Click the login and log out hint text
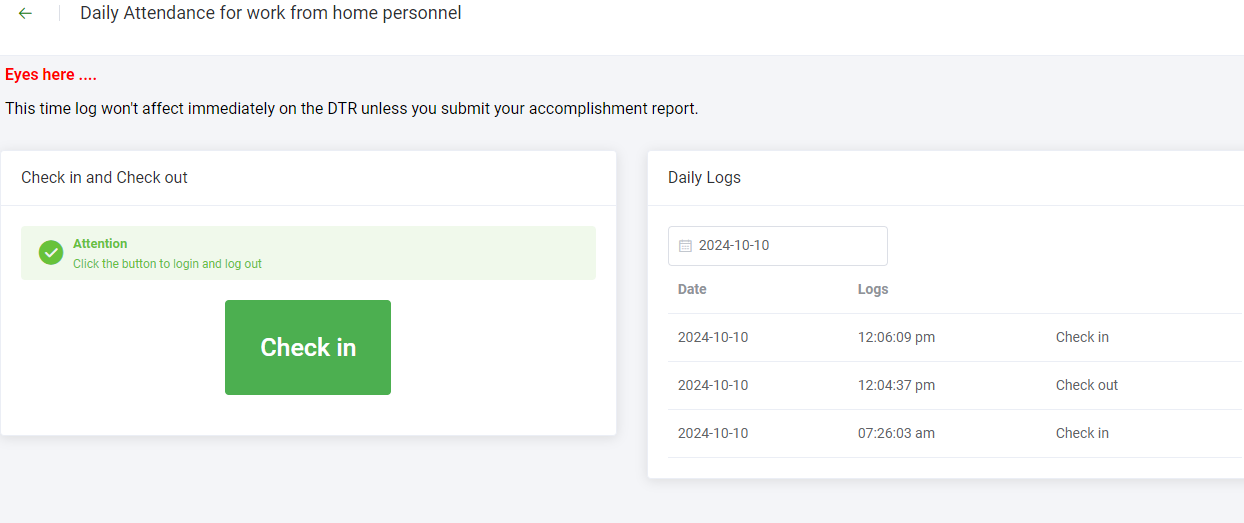1244x523 pixels. 167,264
